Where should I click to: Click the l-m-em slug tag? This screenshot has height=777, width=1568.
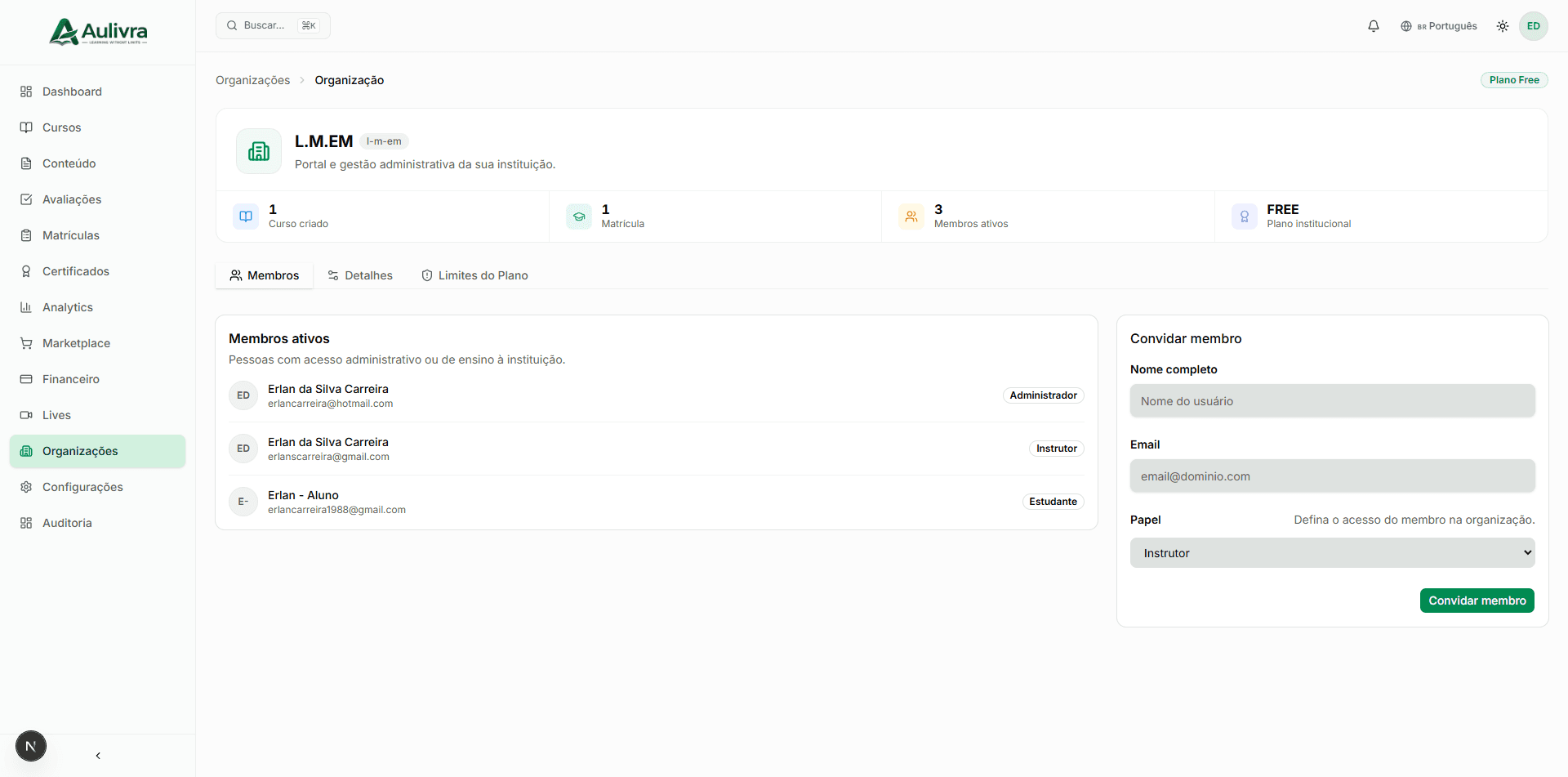384,141
